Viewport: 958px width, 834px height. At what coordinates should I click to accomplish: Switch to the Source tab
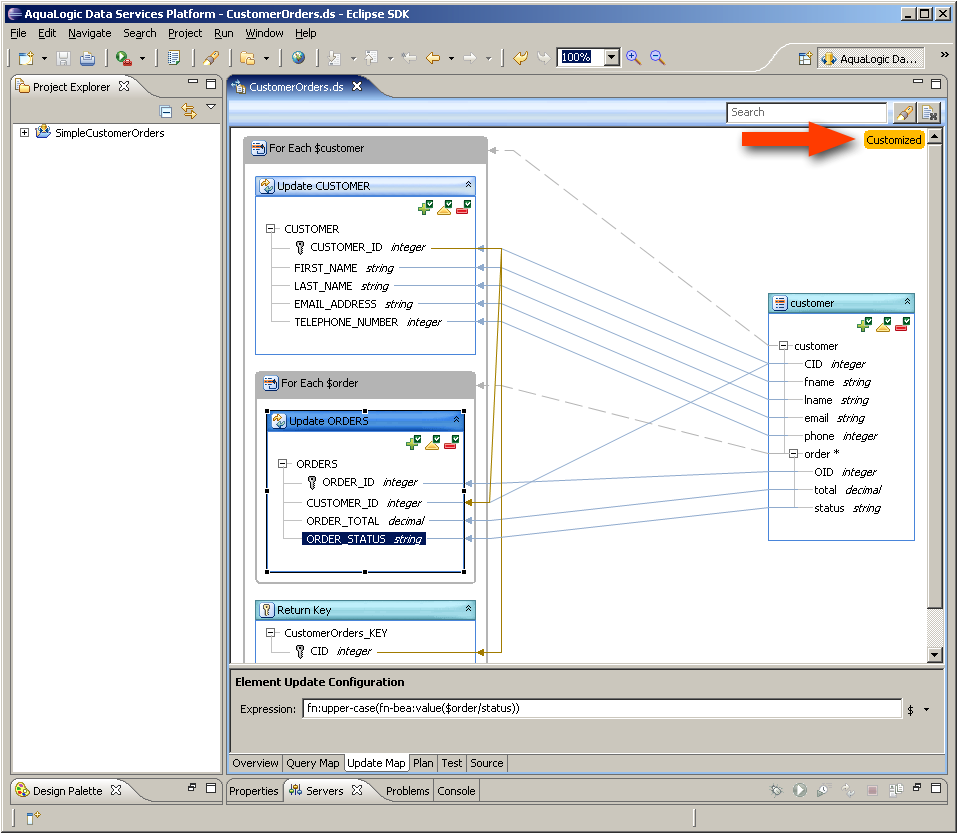[x=487, y=763]
